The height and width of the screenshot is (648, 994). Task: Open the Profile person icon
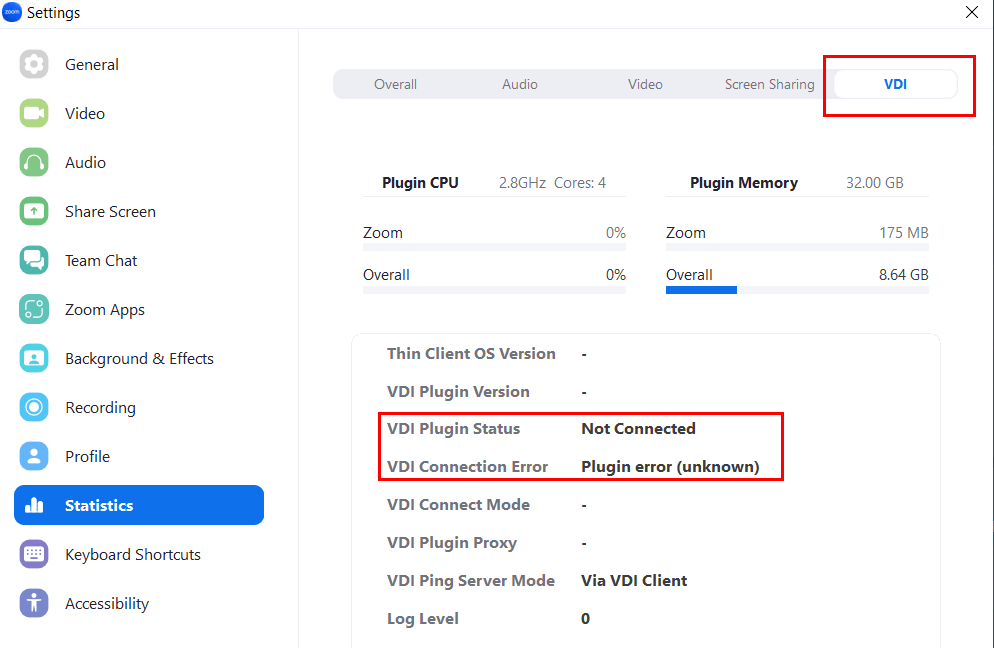[34, 457]
